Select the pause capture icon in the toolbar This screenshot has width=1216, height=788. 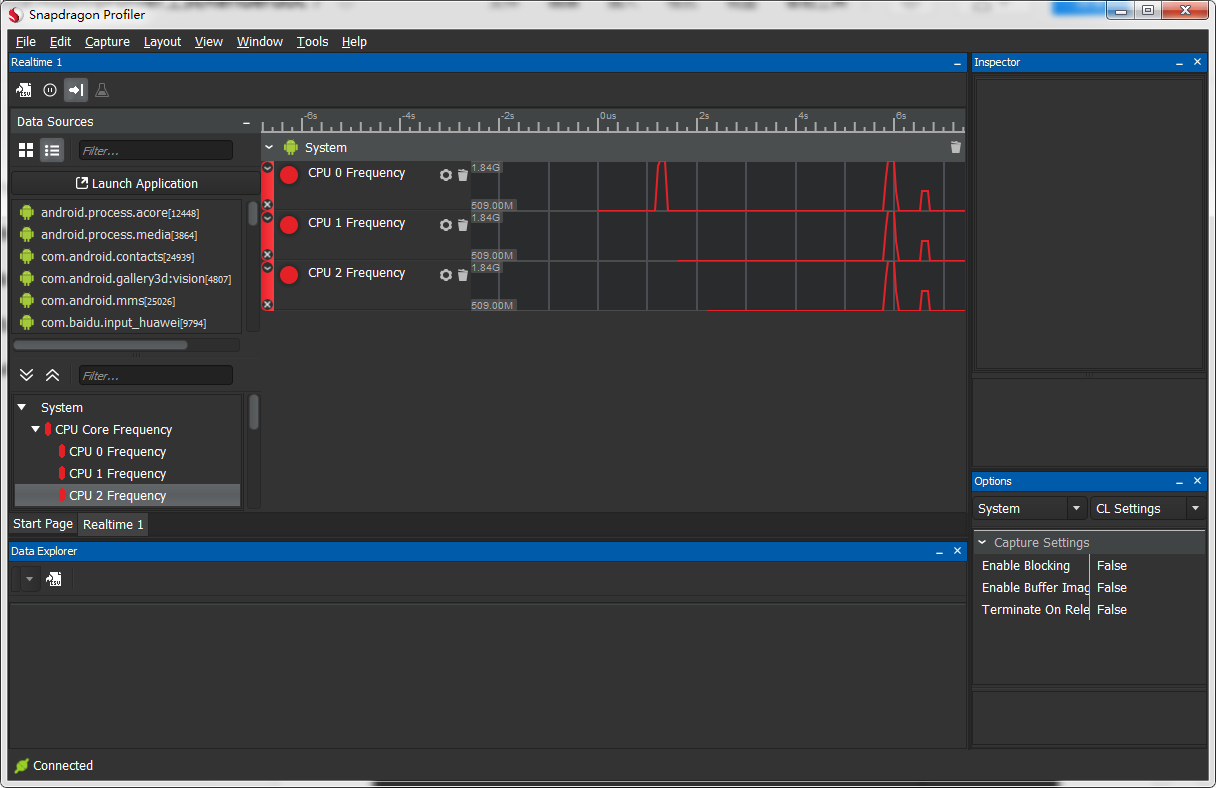(49, 90)
